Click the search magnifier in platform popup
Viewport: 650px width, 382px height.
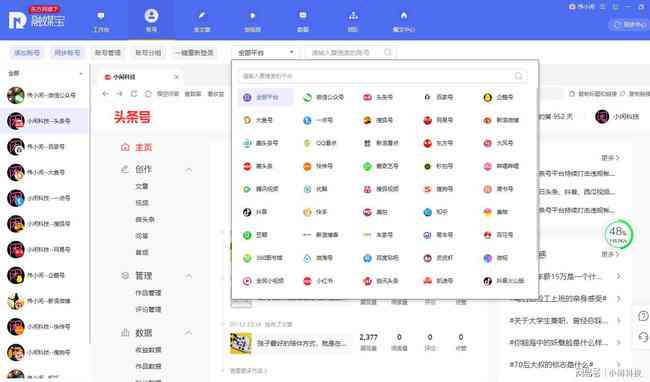point(519,76)
